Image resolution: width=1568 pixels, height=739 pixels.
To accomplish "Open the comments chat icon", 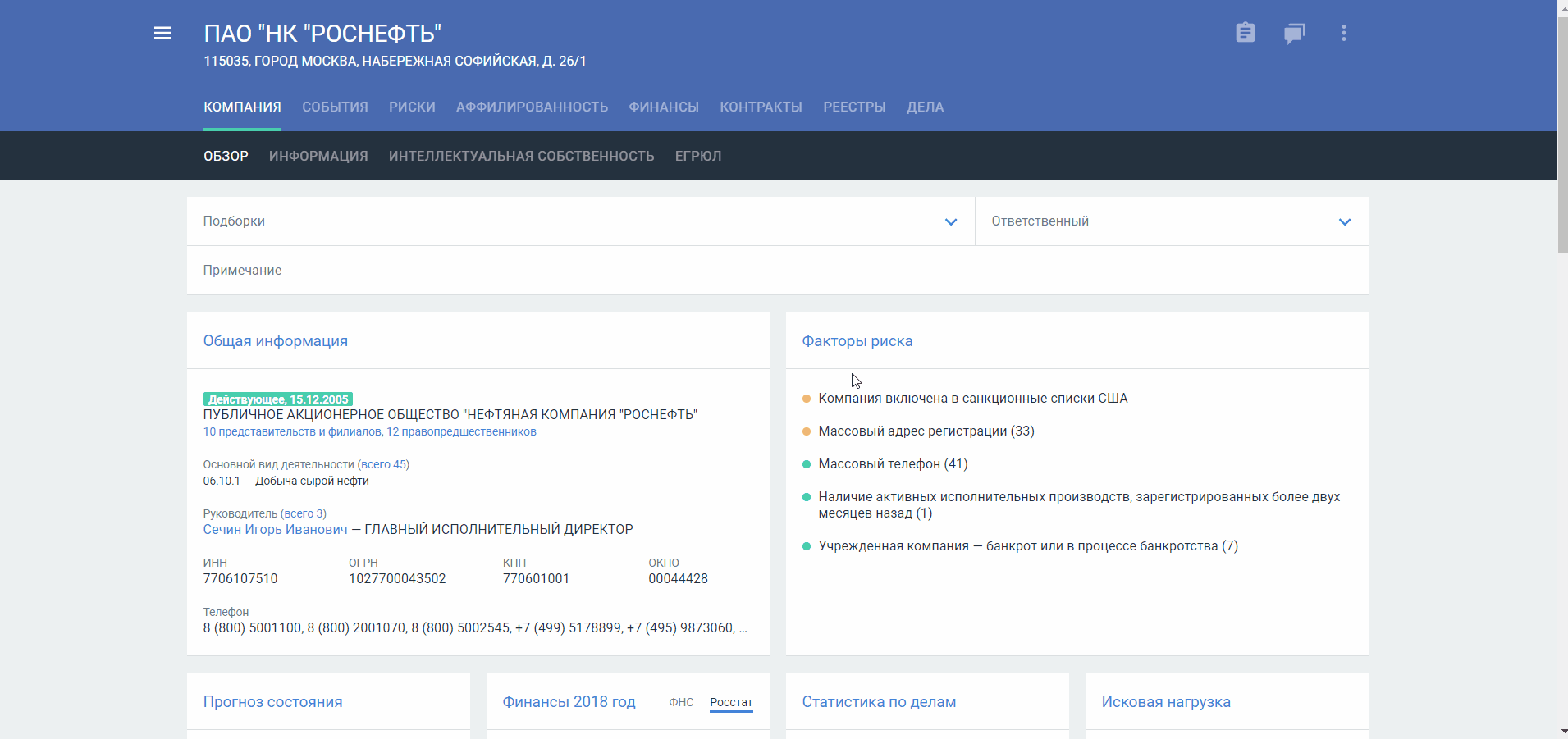I will (1294, 33).
